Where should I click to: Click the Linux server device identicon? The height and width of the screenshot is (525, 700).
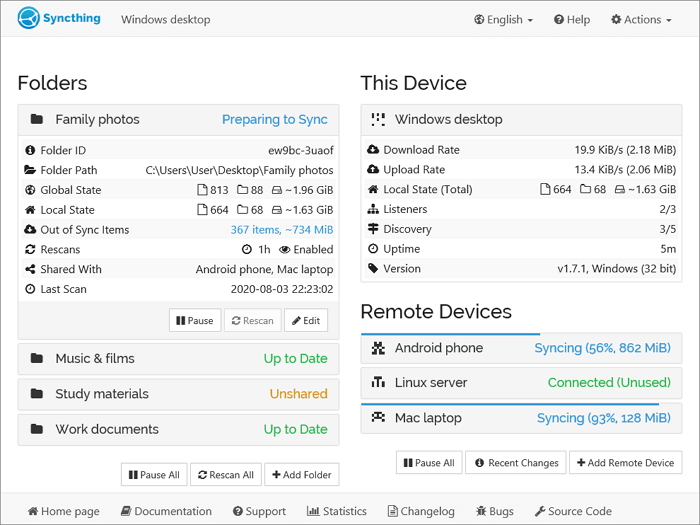378,383
